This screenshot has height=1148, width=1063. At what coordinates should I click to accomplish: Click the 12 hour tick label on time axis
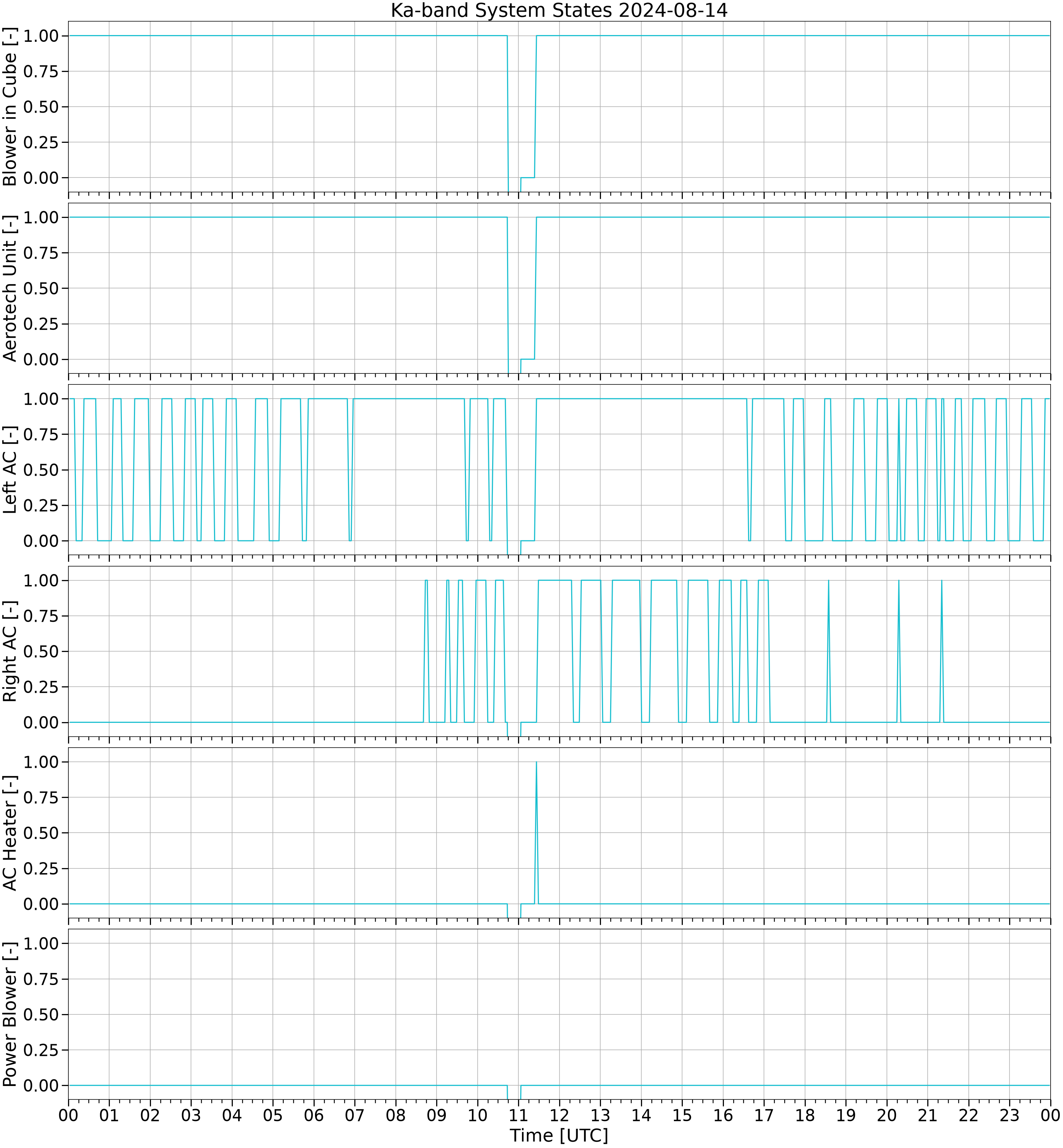pyautogui.click(x=559, y=1115)
